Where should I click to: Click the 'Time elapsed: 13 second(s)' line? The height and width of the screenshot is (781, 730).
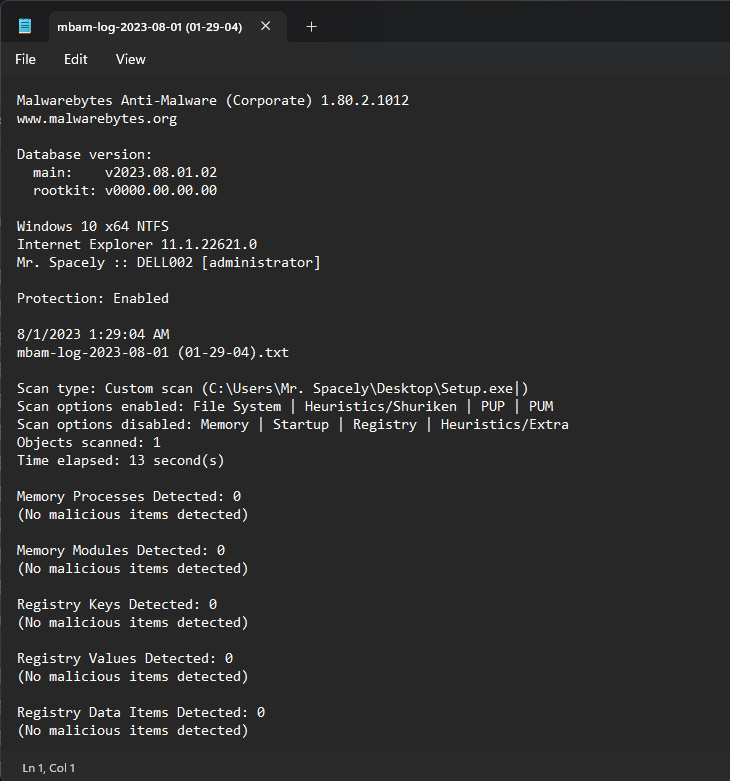121,460
